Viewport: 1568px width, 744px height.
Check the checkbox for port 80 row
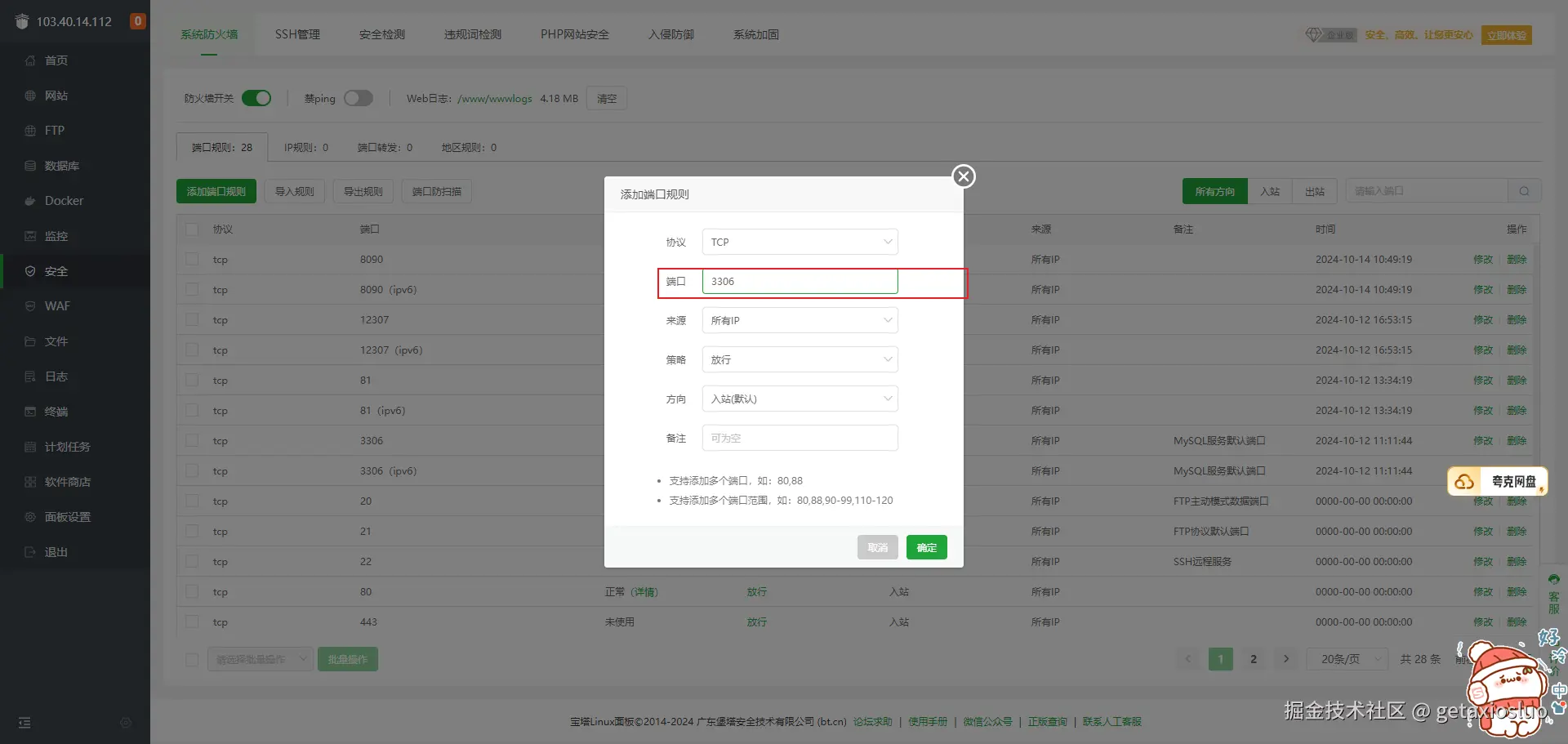(192, 592)
